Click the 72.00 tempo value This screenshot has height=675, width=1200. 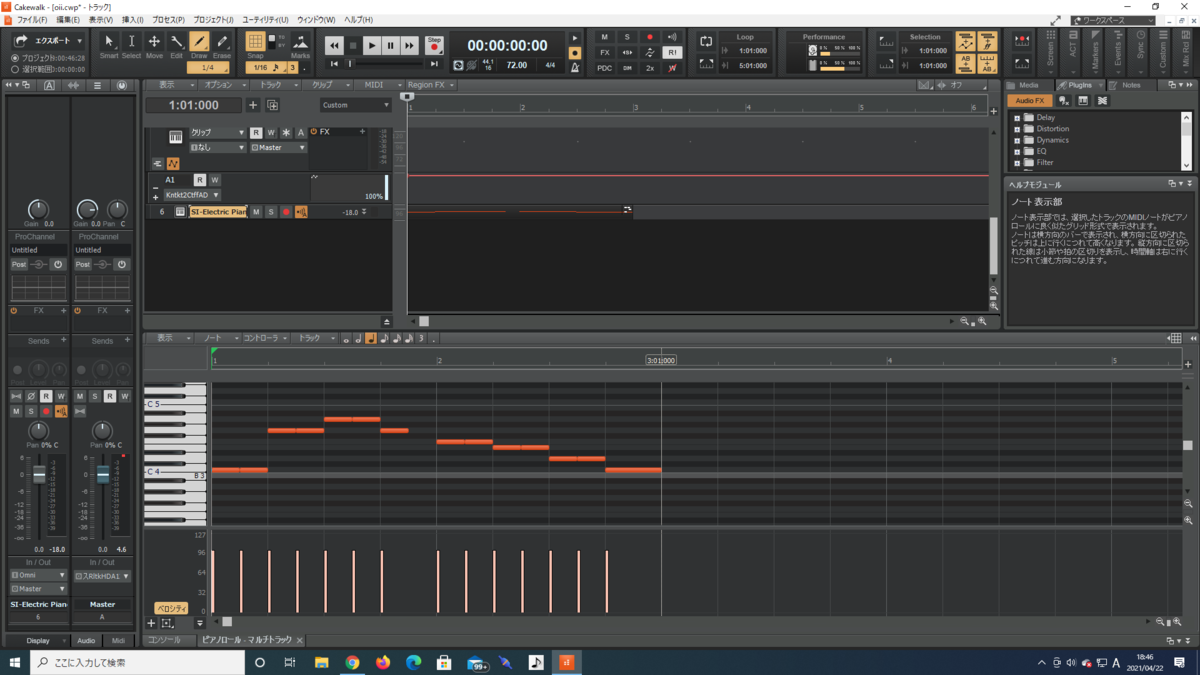point(517,65)
